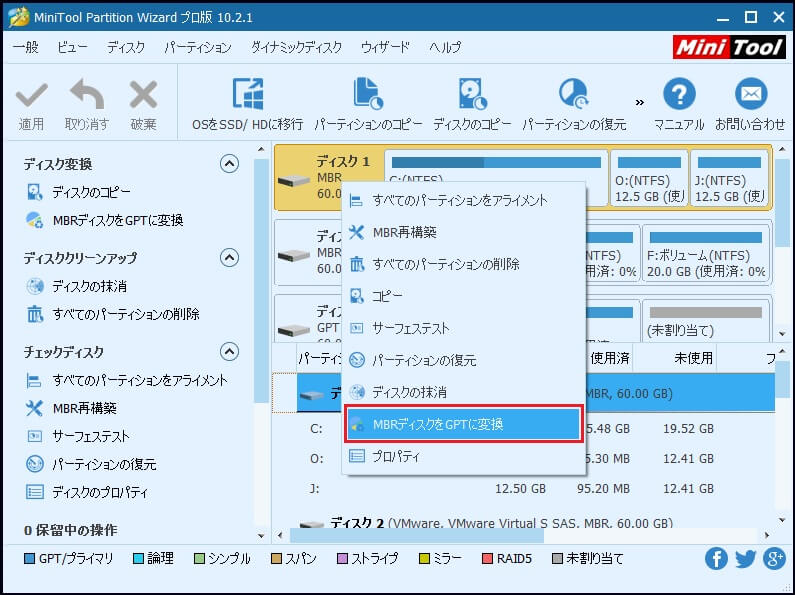Select the O:(NTFS) partition block
Screen dimensions: 795x595
(649, 178)
